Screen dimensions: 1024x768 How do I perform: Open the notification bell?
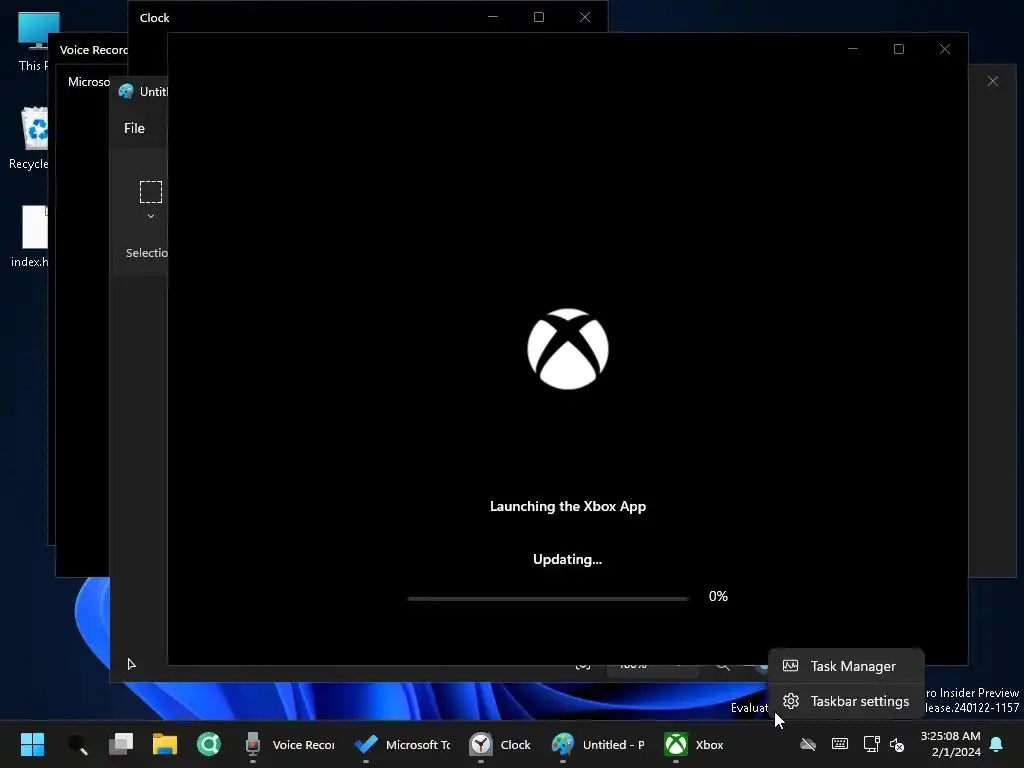[x=997, y=744]
